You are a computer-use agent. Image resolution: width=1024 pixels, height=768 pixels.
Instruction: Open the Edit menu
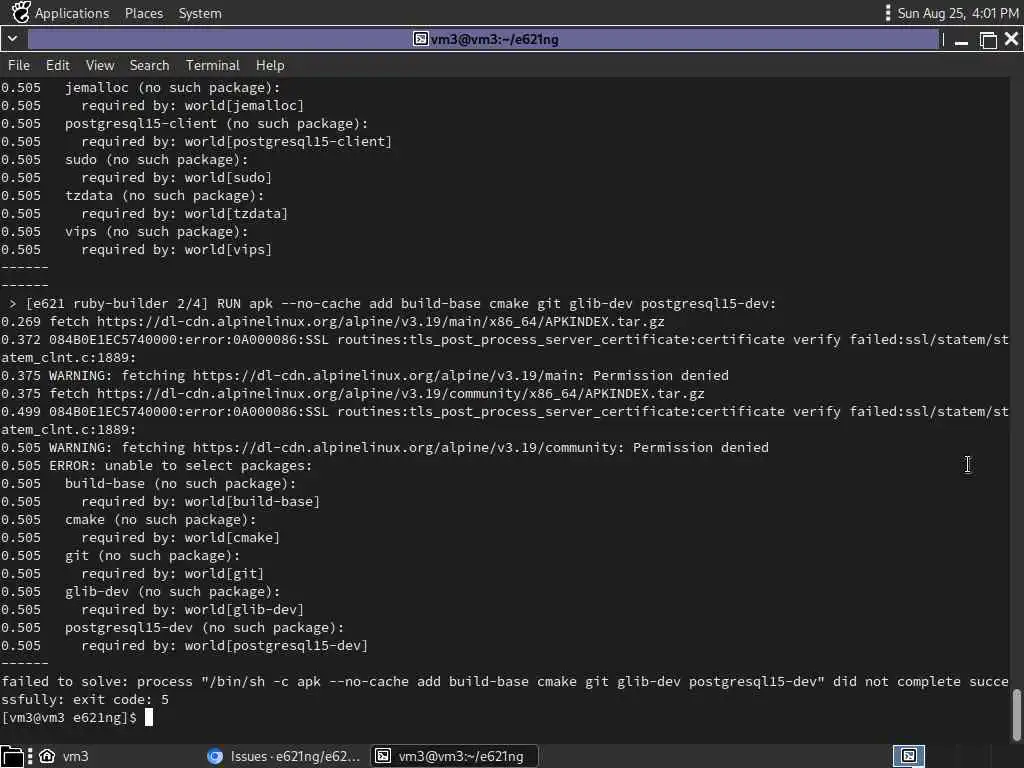(x=57, y=65)
